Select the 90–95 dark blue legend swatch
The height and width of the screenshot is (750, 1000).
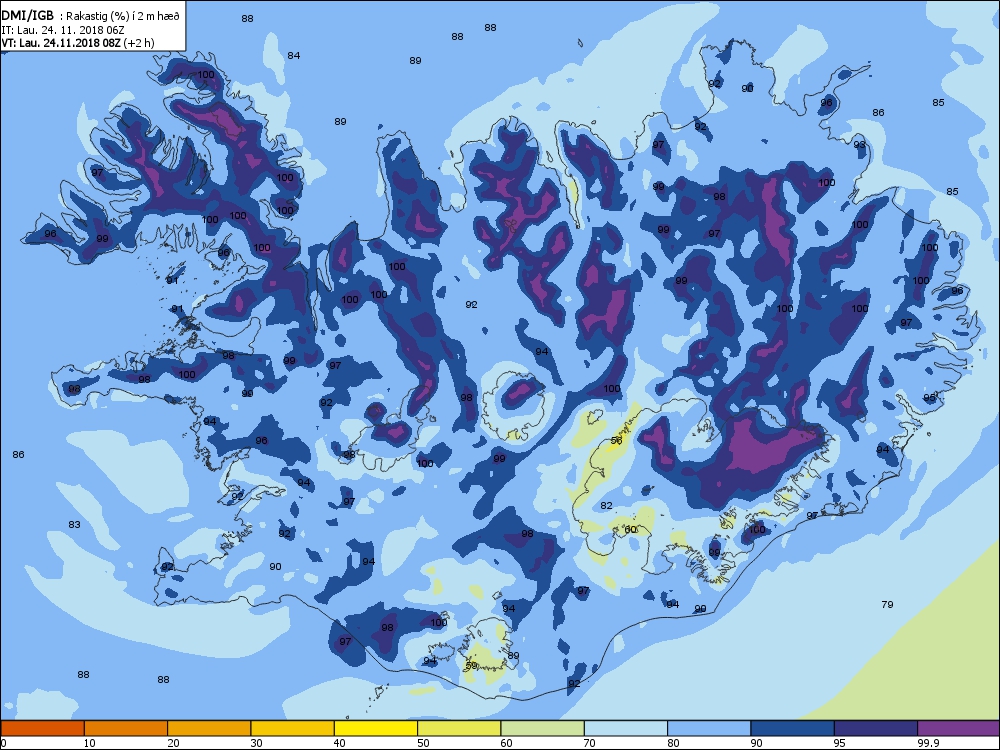click(x=793, y=728)
